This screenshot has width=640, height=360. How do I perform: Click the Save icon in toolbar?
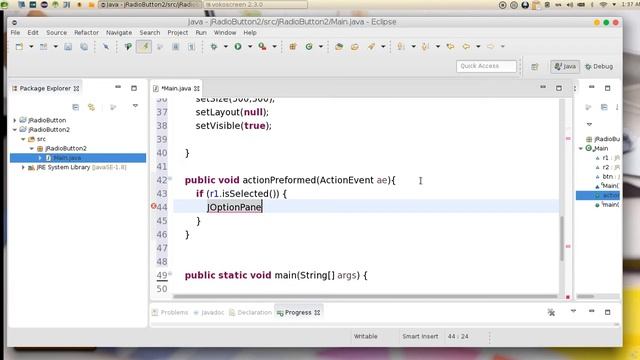[68, 47]
